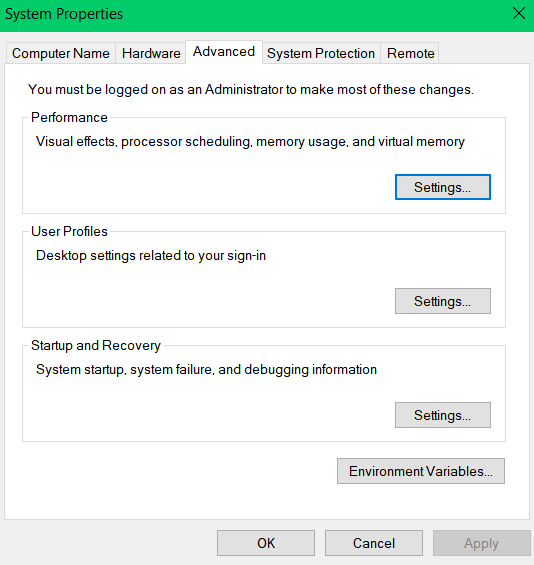Open User Profiles Settings button

(443, 301)
